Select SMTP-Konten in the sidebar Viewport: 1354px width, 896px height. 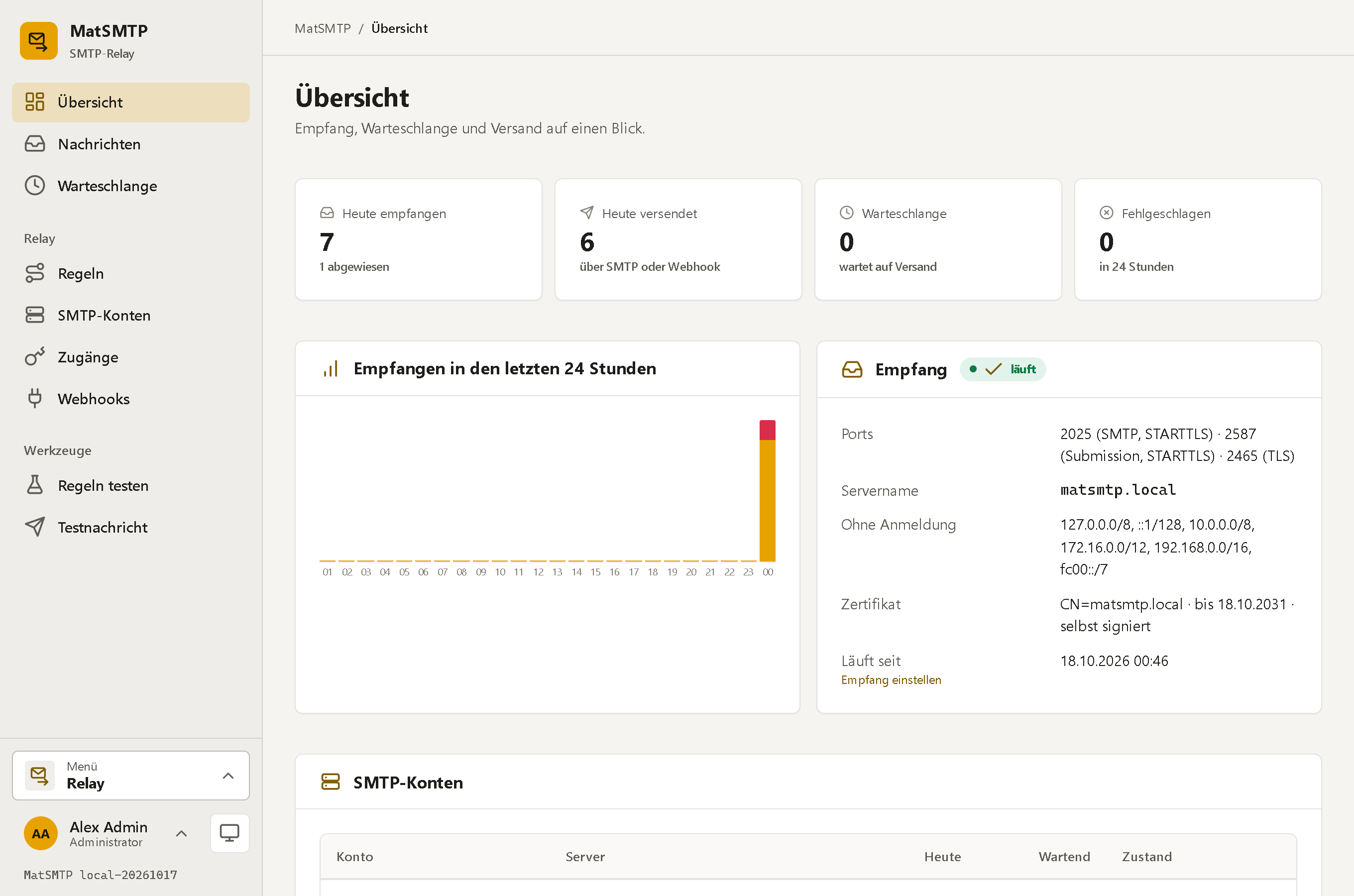[x=131, y=315]
